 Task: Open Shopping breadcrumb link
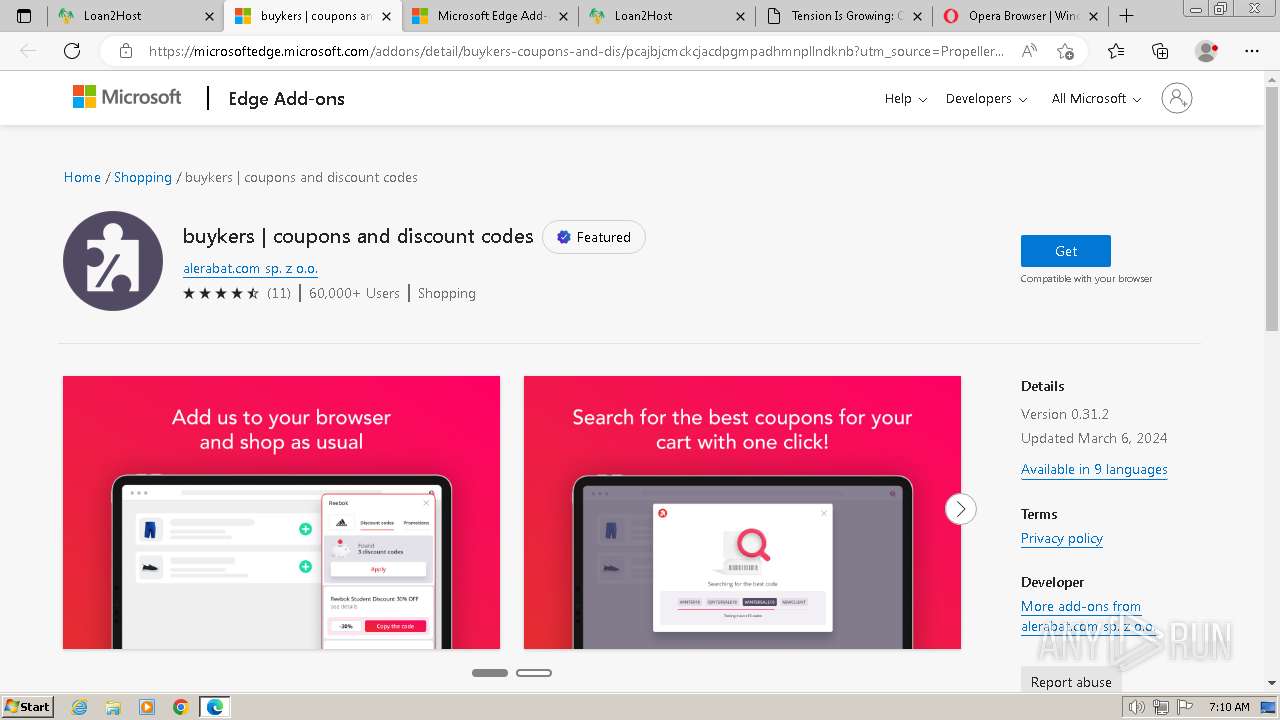(x=143, y=177)
